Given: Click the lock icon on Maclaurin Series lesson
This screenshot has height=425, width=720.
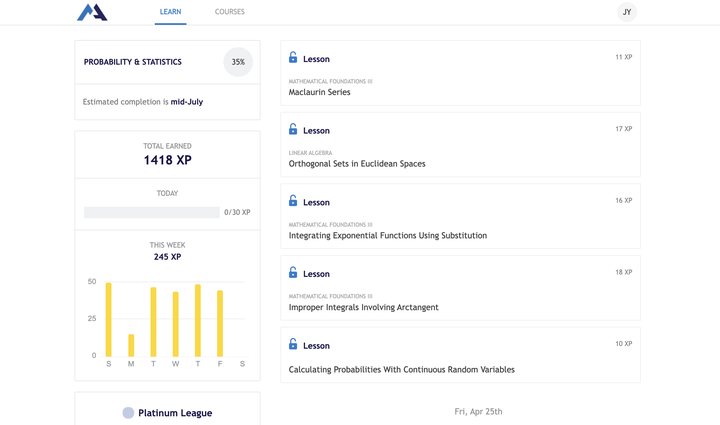Looking at the screenshot, I should pyautogui.click(x=293, y=58).
